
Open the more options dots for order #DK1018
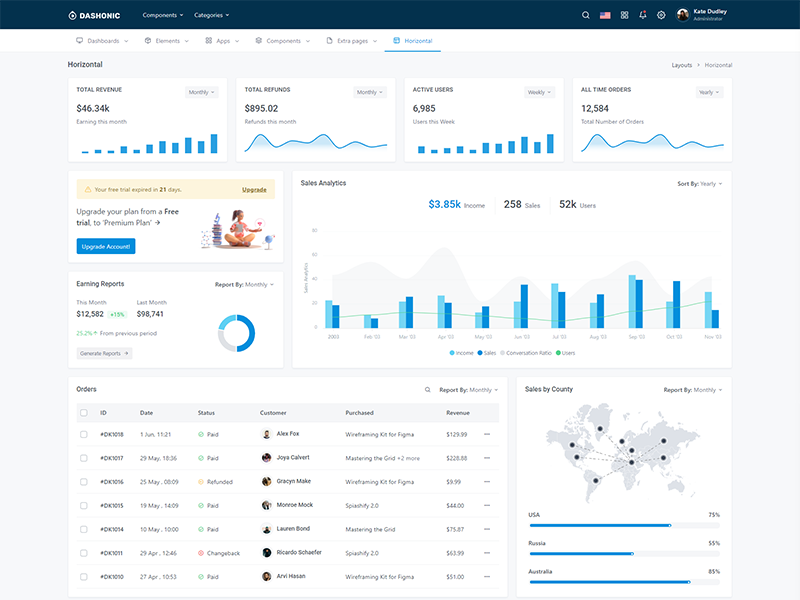click(x=487, y=434)
